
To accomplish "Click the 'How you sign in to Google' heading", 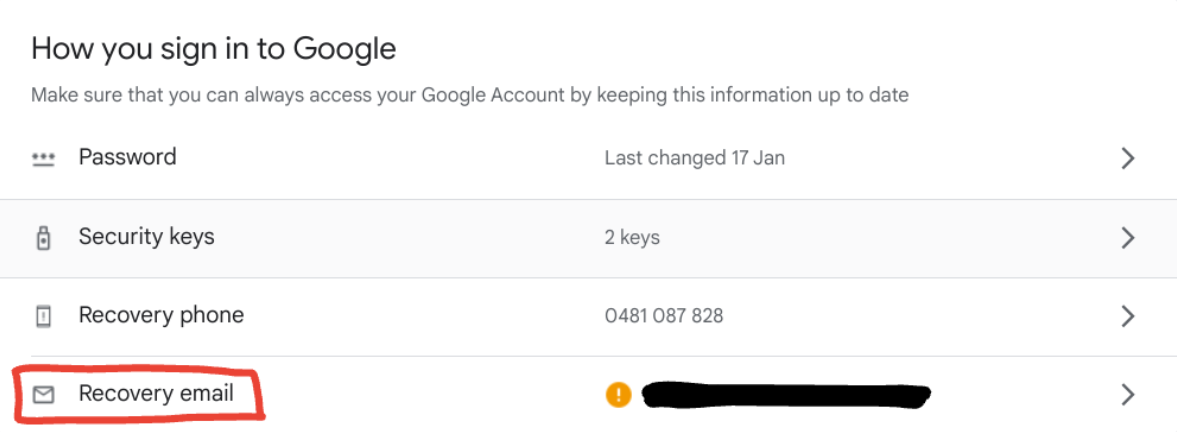I will click(x=214, y=48).
